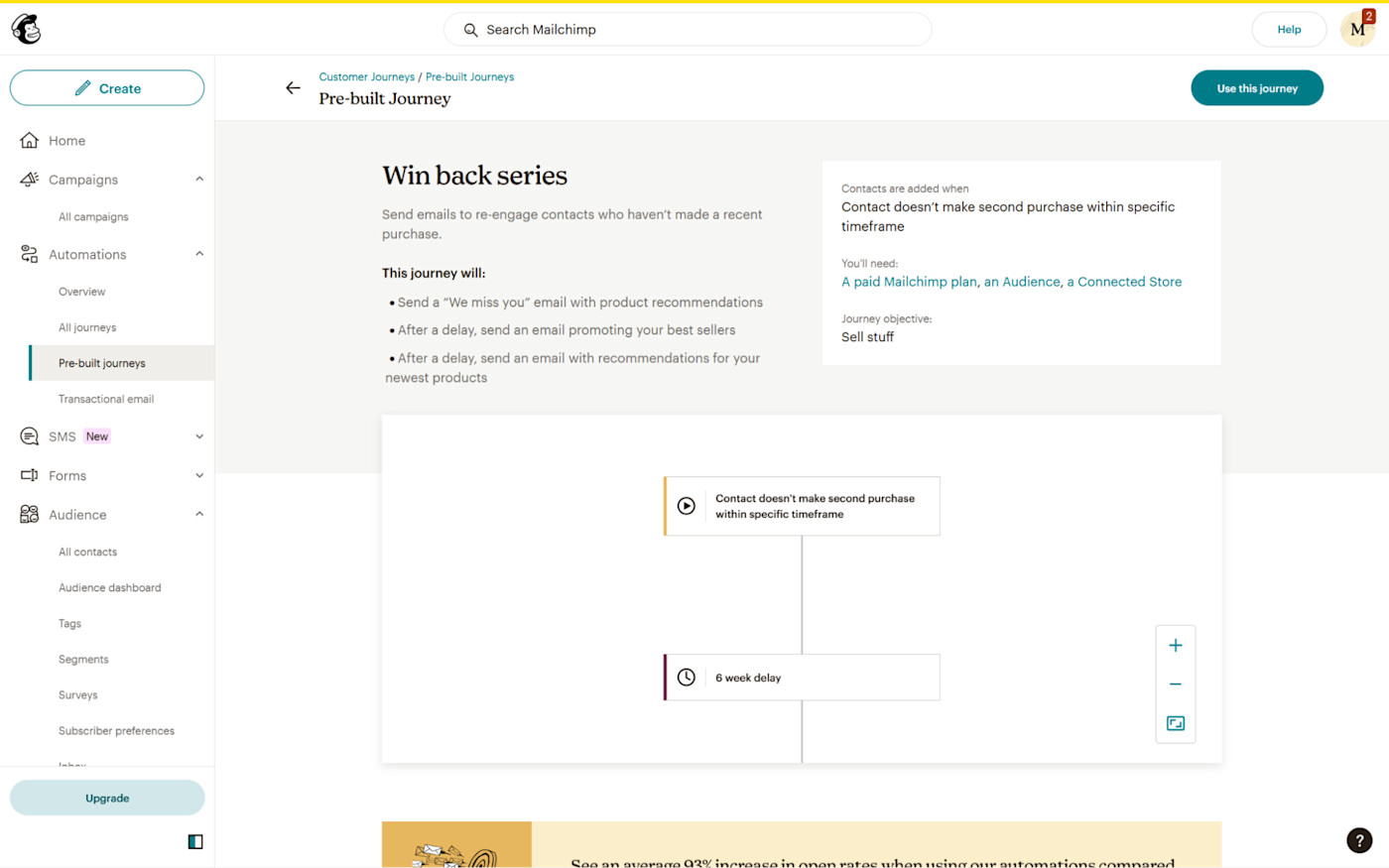
Task: Click the play icon on trigger step
Action: [x=687, y=506]
